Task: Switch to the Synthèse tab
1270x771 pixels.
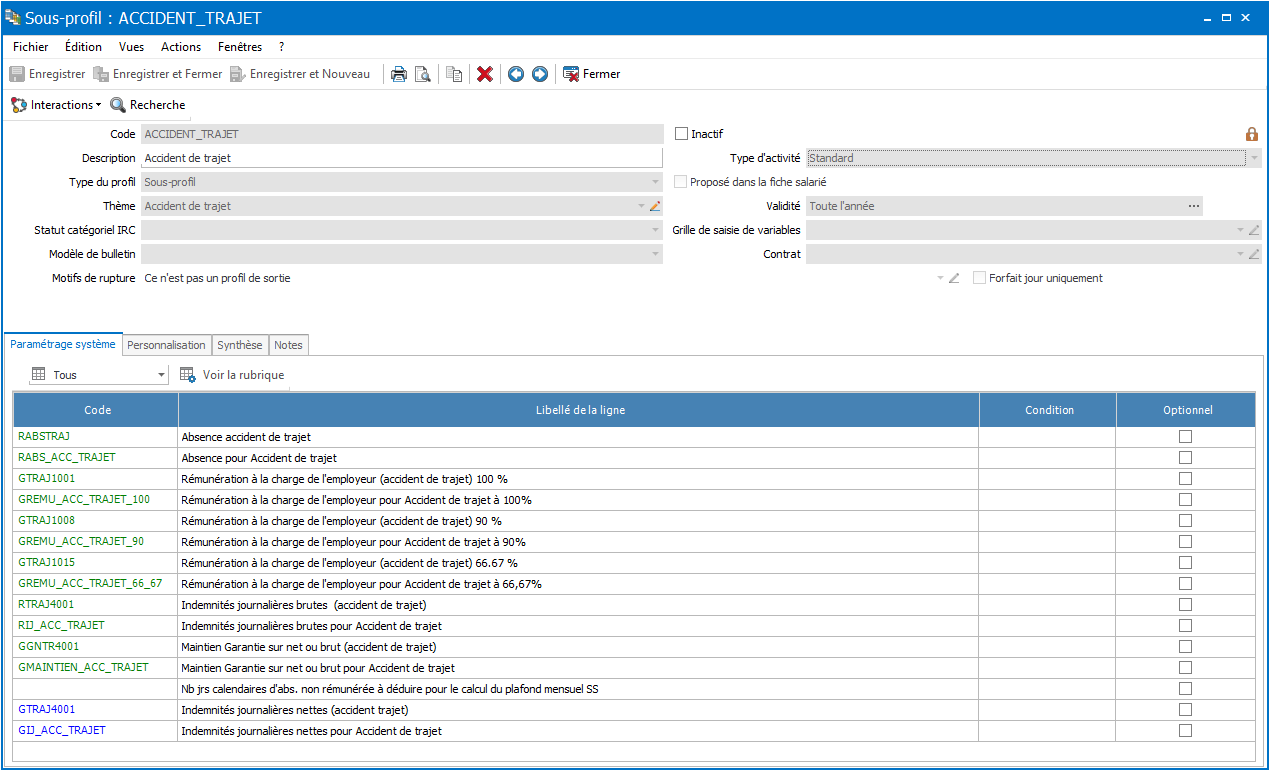Action: 240,345
